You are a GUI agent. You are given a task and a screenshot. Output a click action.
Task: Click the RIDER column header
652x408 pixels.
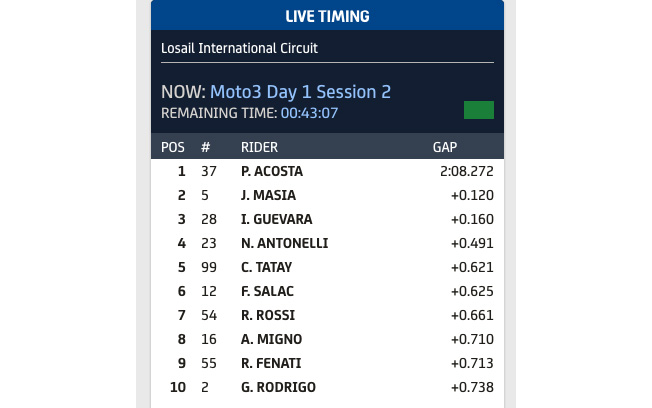click(x=259, y=147)
